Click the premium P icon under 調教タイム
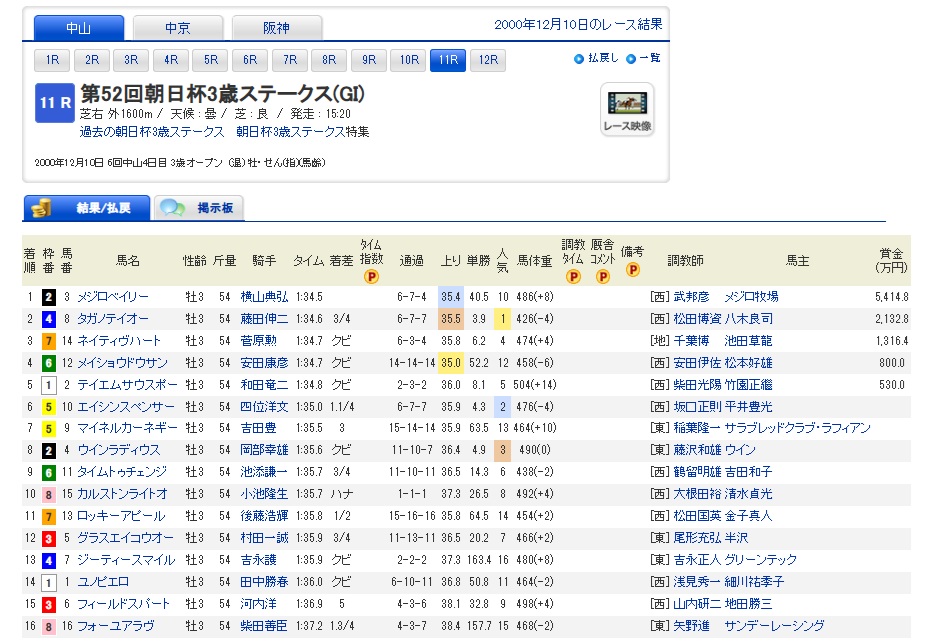Screen dimensions: 927x643 pyautogui.click(x=573, y=277)
